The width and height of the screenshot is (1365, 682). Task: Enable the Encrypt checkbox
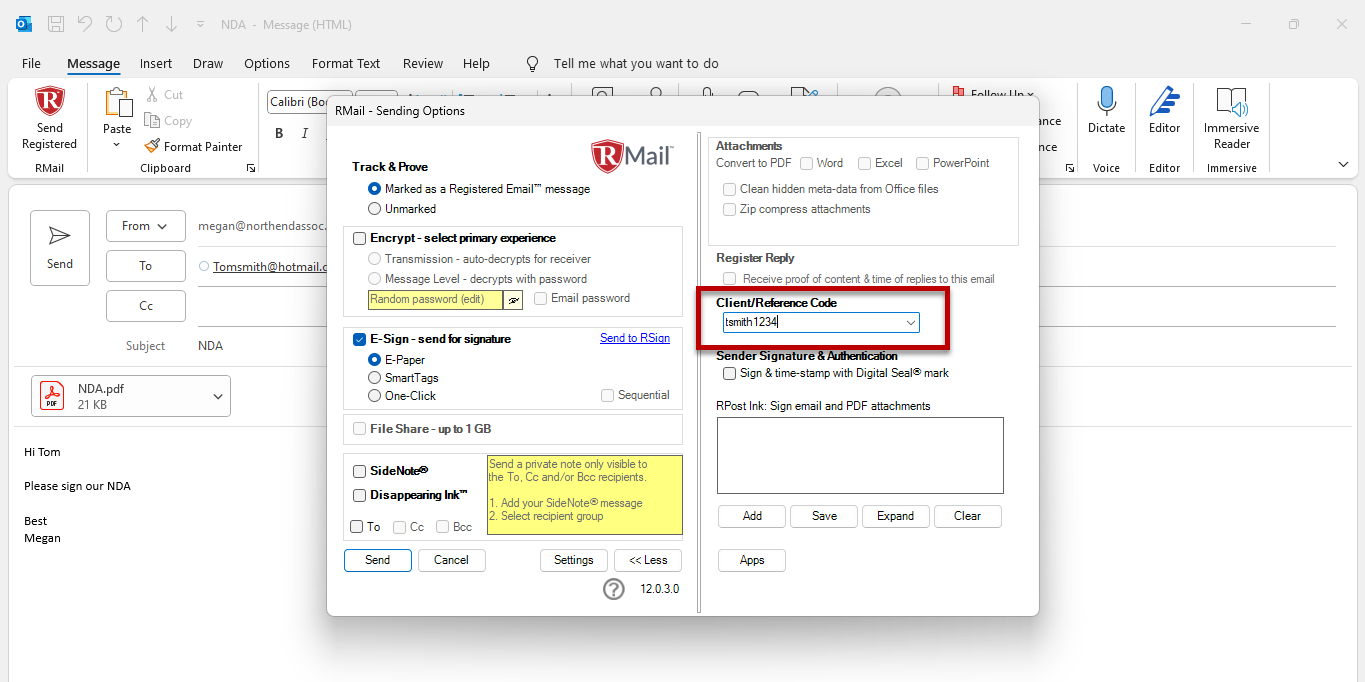(x=360, y=238)
